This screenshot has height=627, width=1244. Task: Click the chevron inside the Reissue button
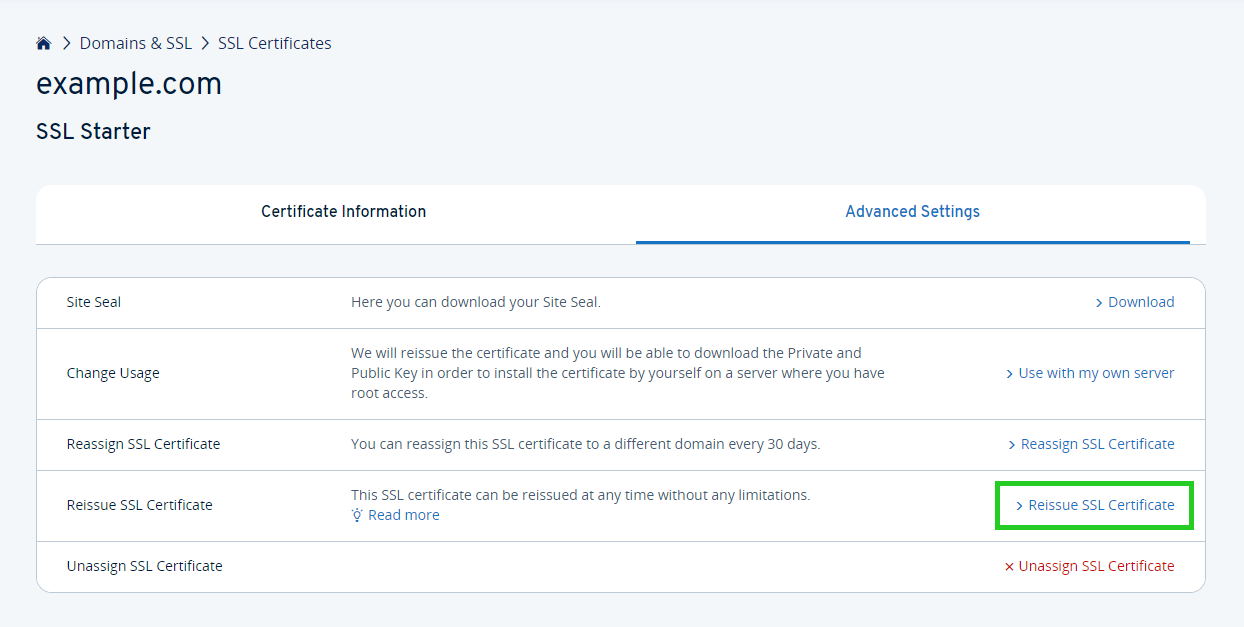(x=1019, y=506)
